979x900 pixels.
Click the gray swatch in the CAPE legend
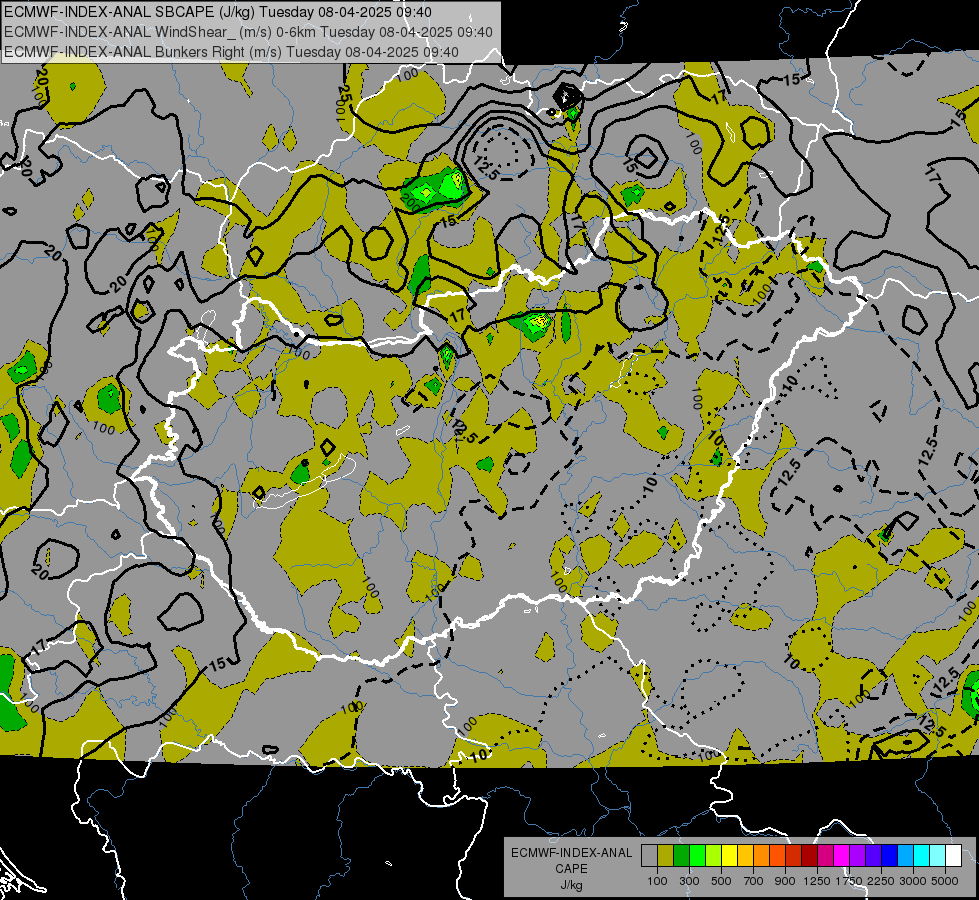649,855
